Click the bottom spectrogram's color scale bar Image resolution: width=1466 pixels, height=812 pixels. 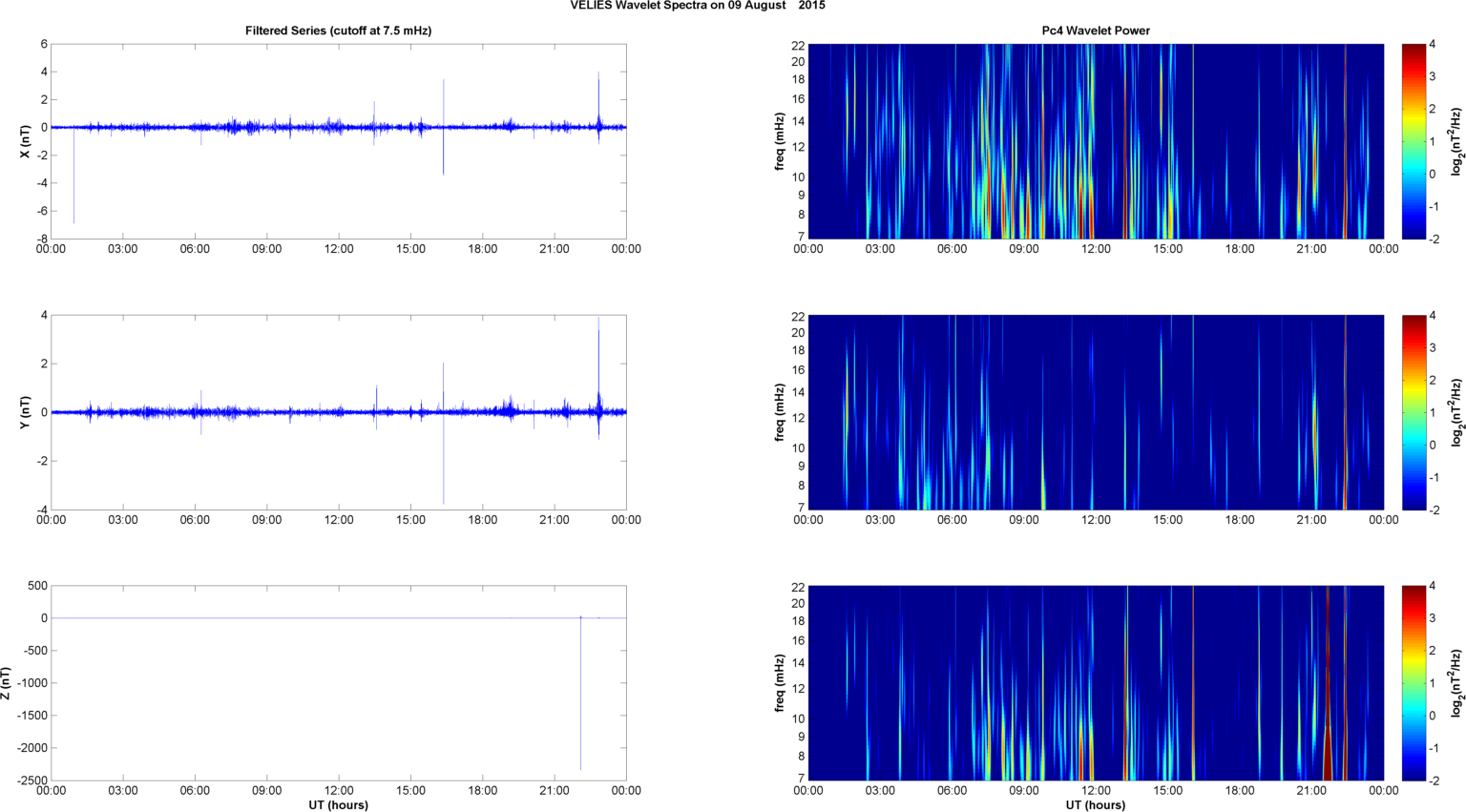(1414, 683)
